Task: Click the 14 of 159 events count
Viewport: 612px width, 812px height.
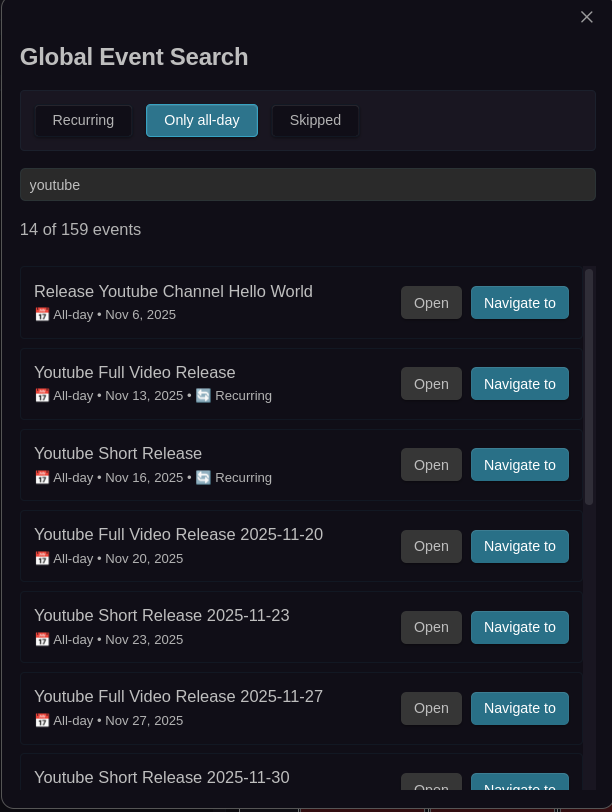Action: pos(80,229)
